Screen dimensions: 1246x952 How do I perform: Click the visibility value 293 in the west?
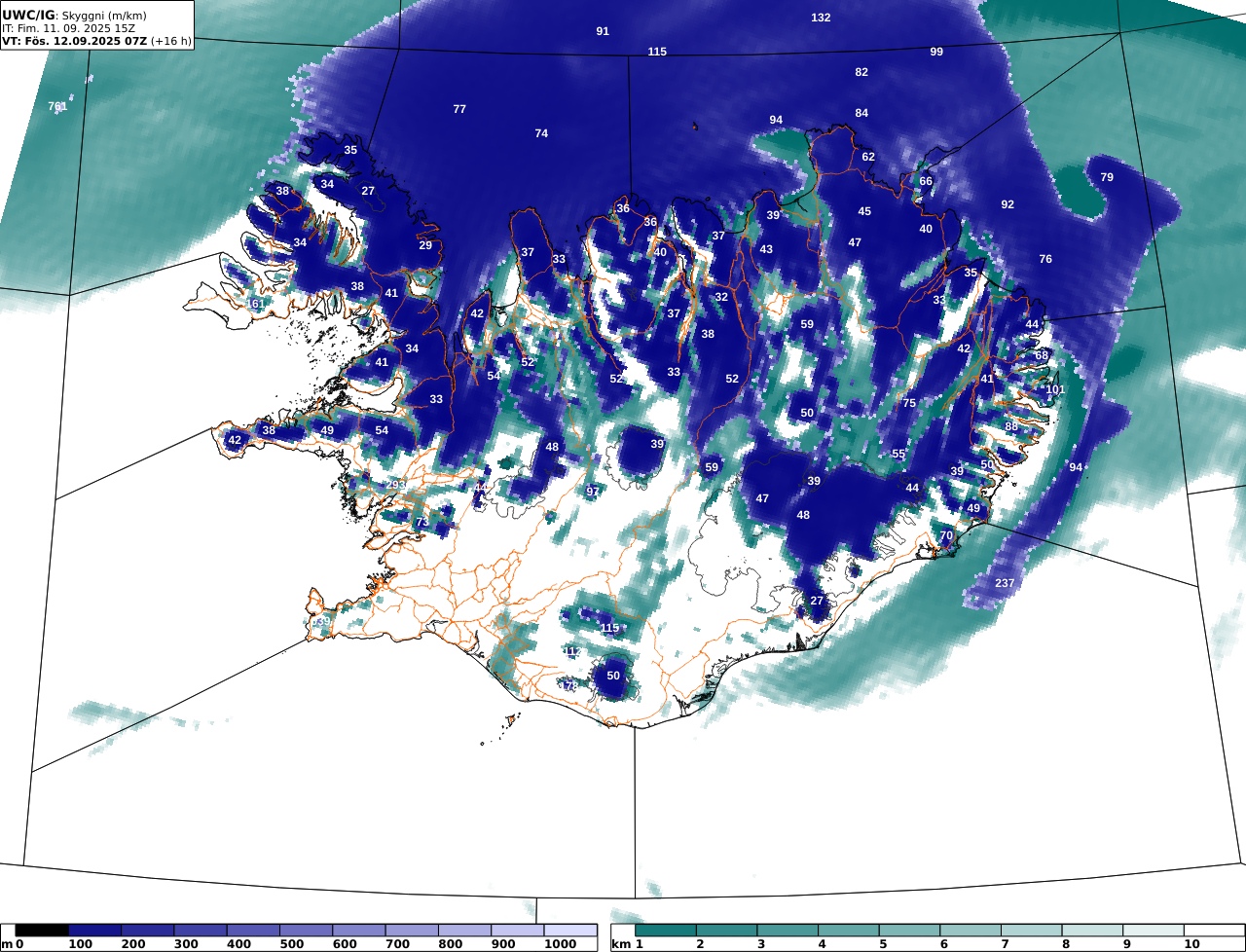click(395, 485)
